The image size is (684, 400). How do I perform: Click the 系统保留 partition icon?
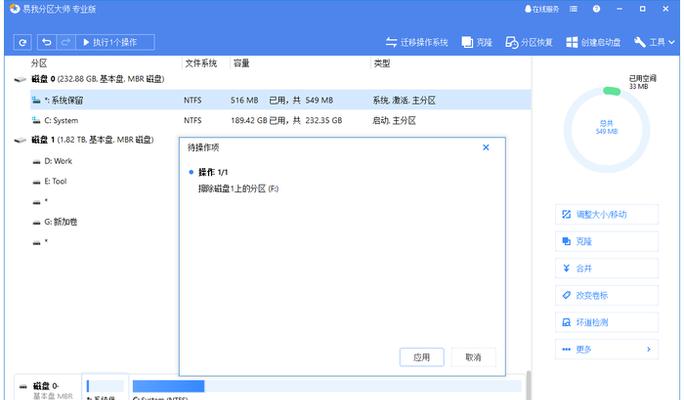point(36,100)
